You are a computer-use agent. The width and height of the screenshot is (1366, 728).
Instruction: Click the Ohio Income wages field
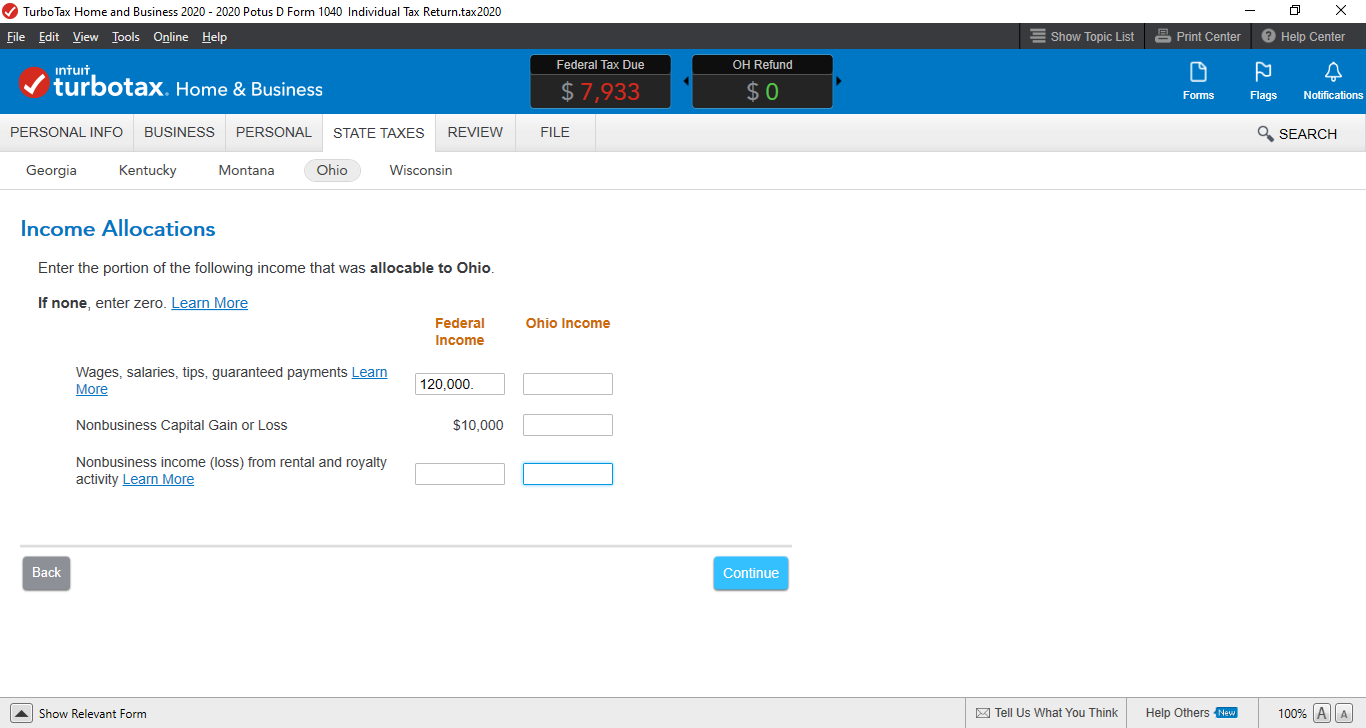click(x=568, y=384)
